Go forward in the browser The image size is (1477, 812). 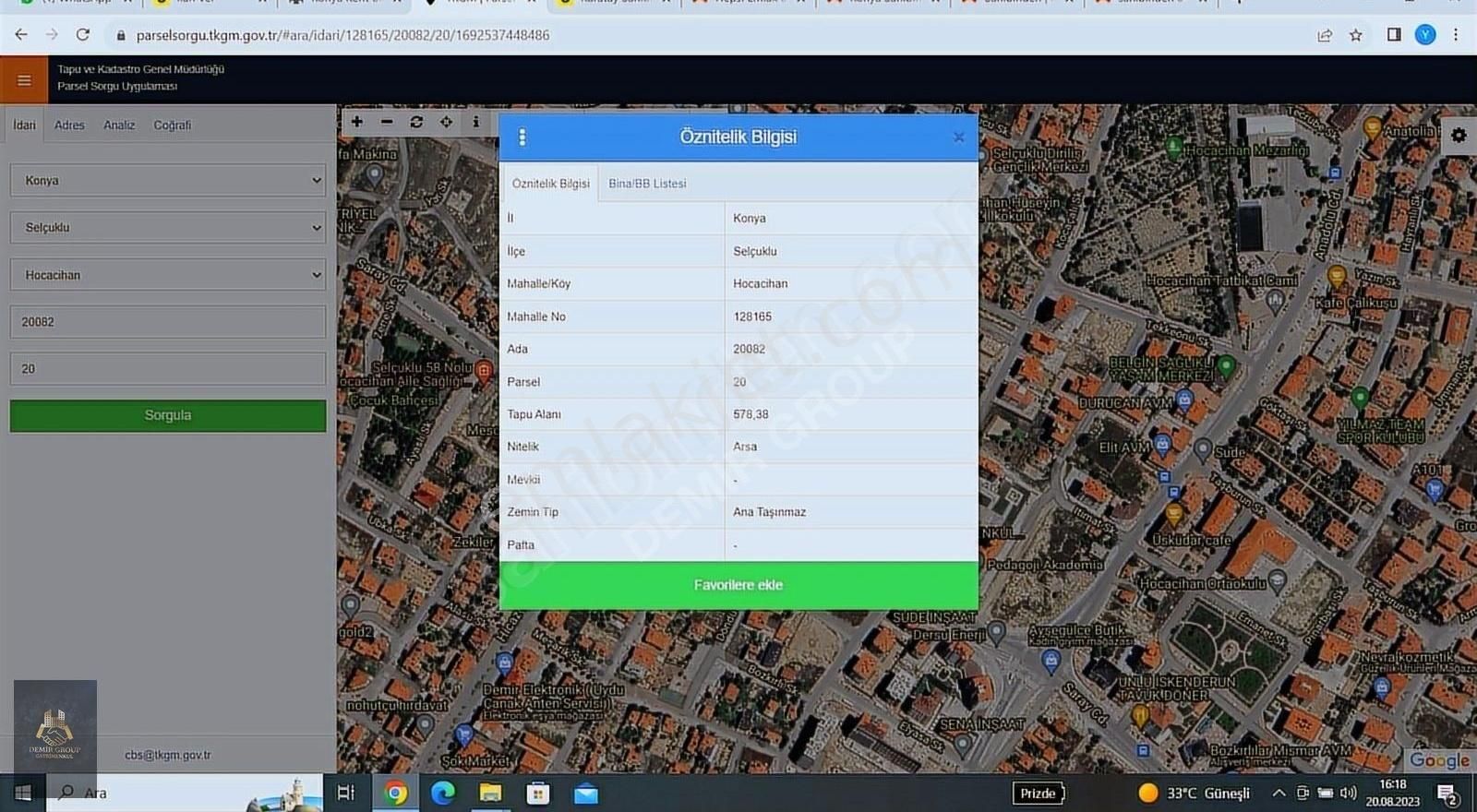[x=52, y=35]
